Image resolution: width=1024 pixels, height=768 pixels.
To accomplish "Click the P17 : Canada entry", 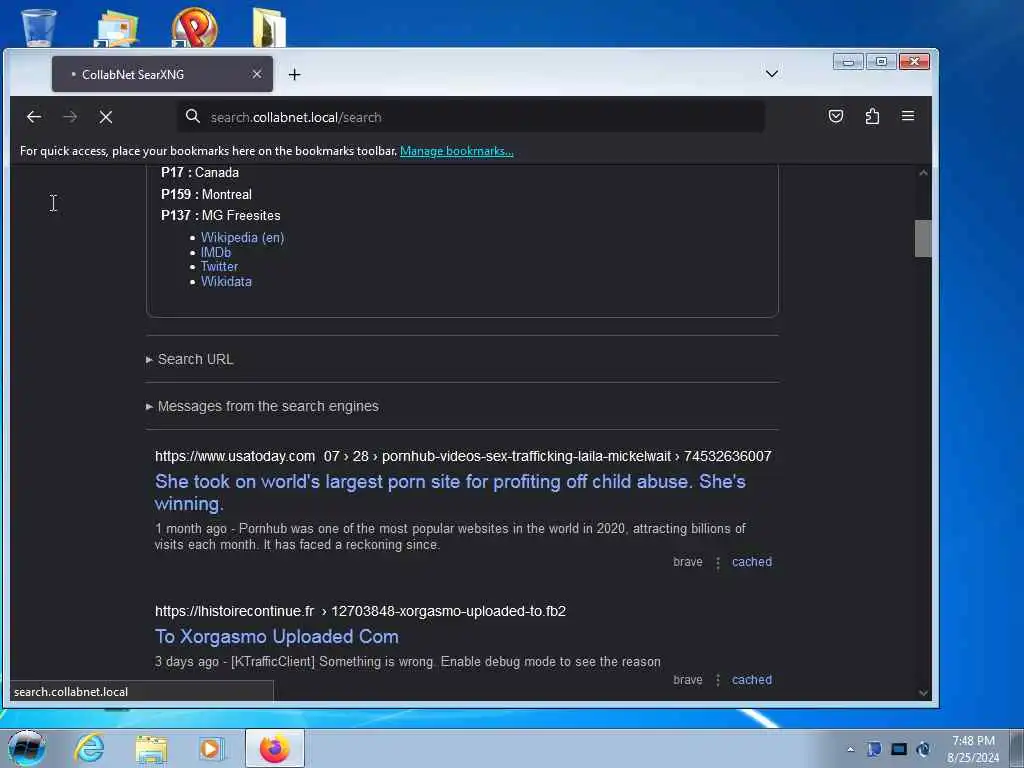I will click(x=200, y=173).
